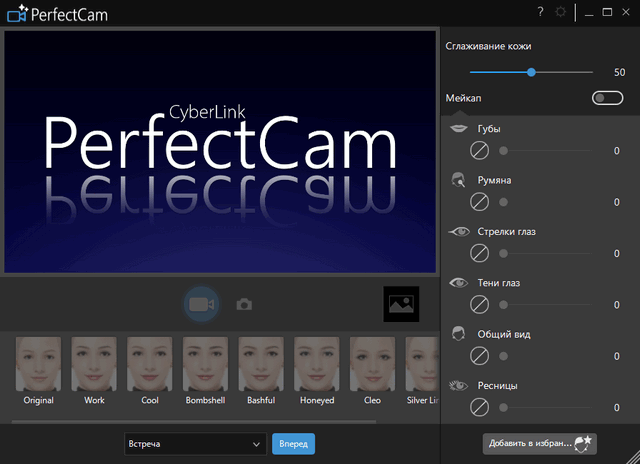Click Добавить в избранное button

pyautogui.click(x=540, y=442)
